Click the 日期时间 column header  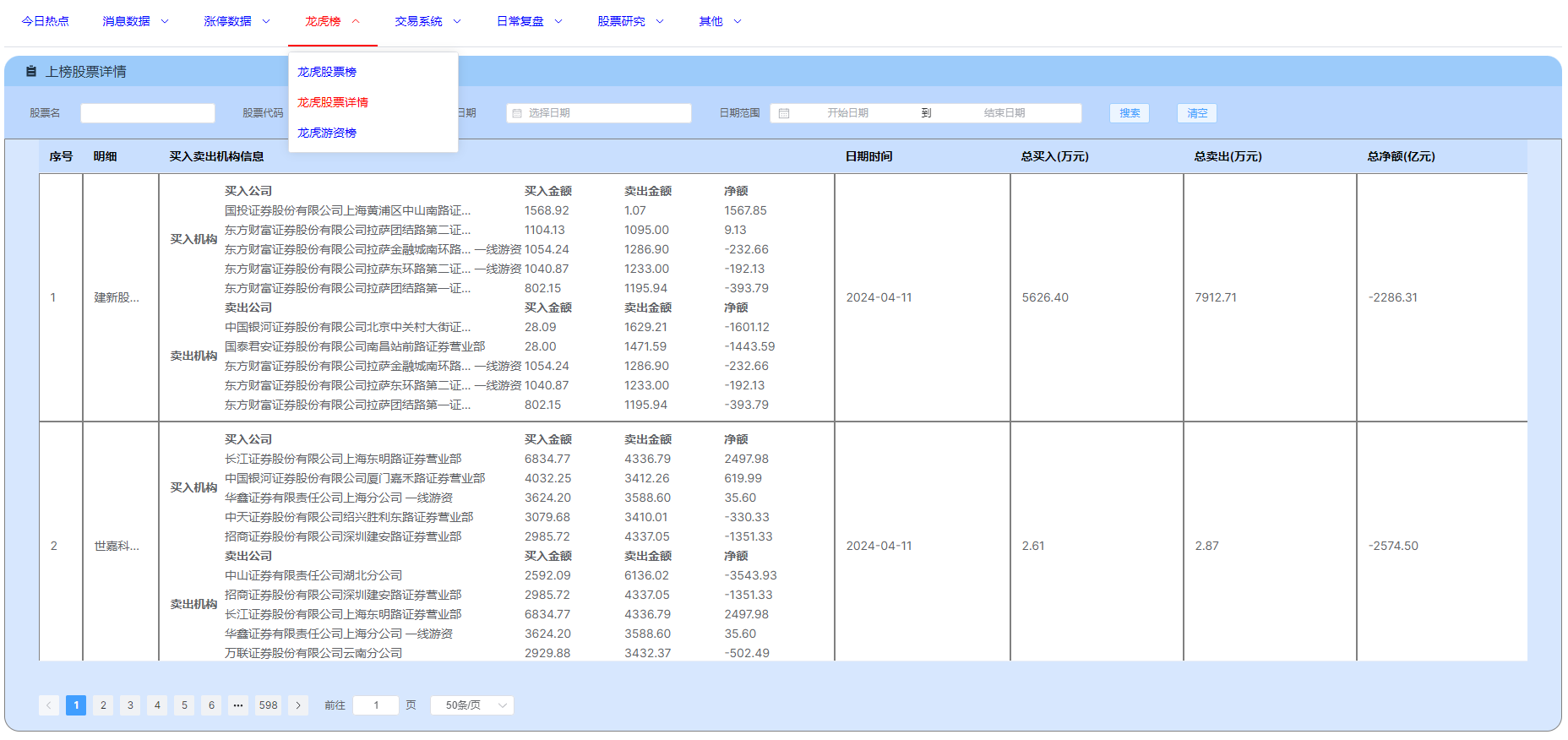coord(869,156)
